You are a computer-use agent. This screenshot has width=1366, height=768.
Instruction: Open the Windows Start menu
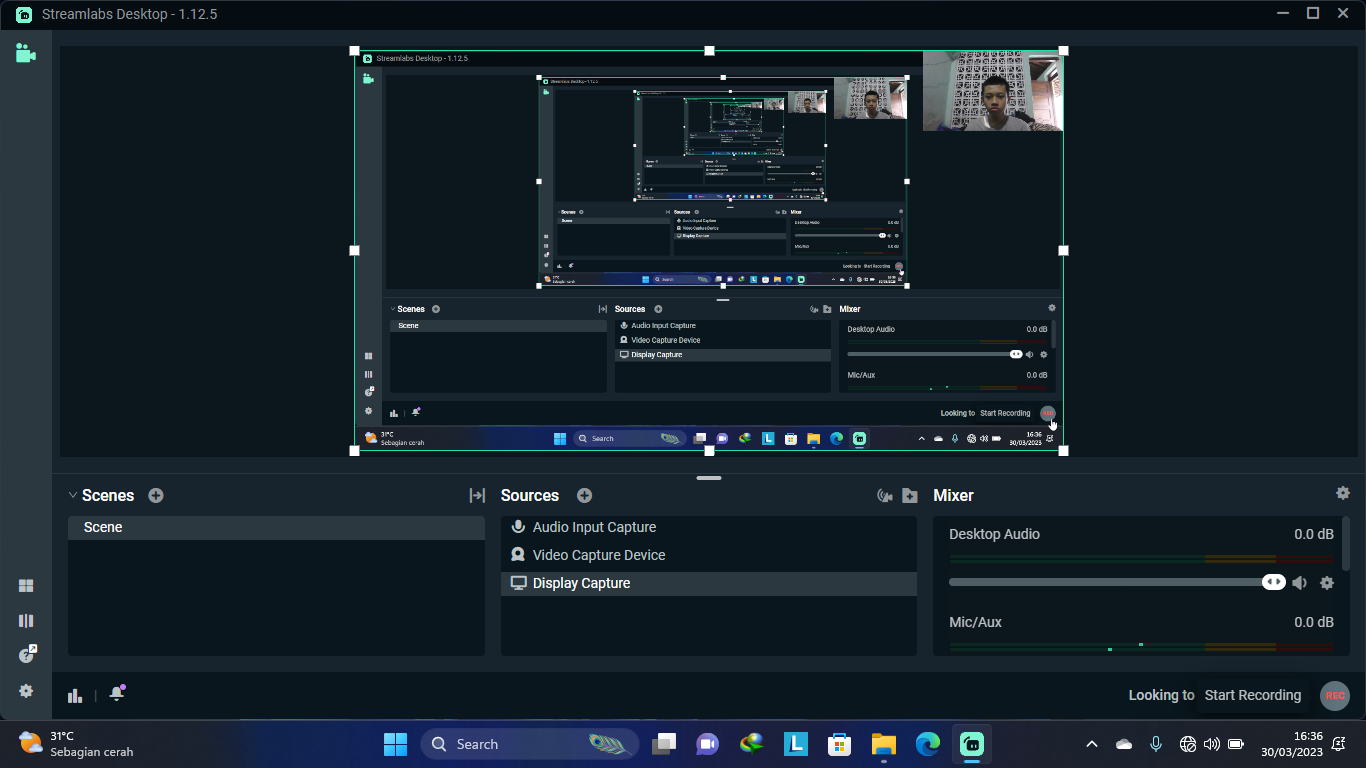tap(395, 744)
